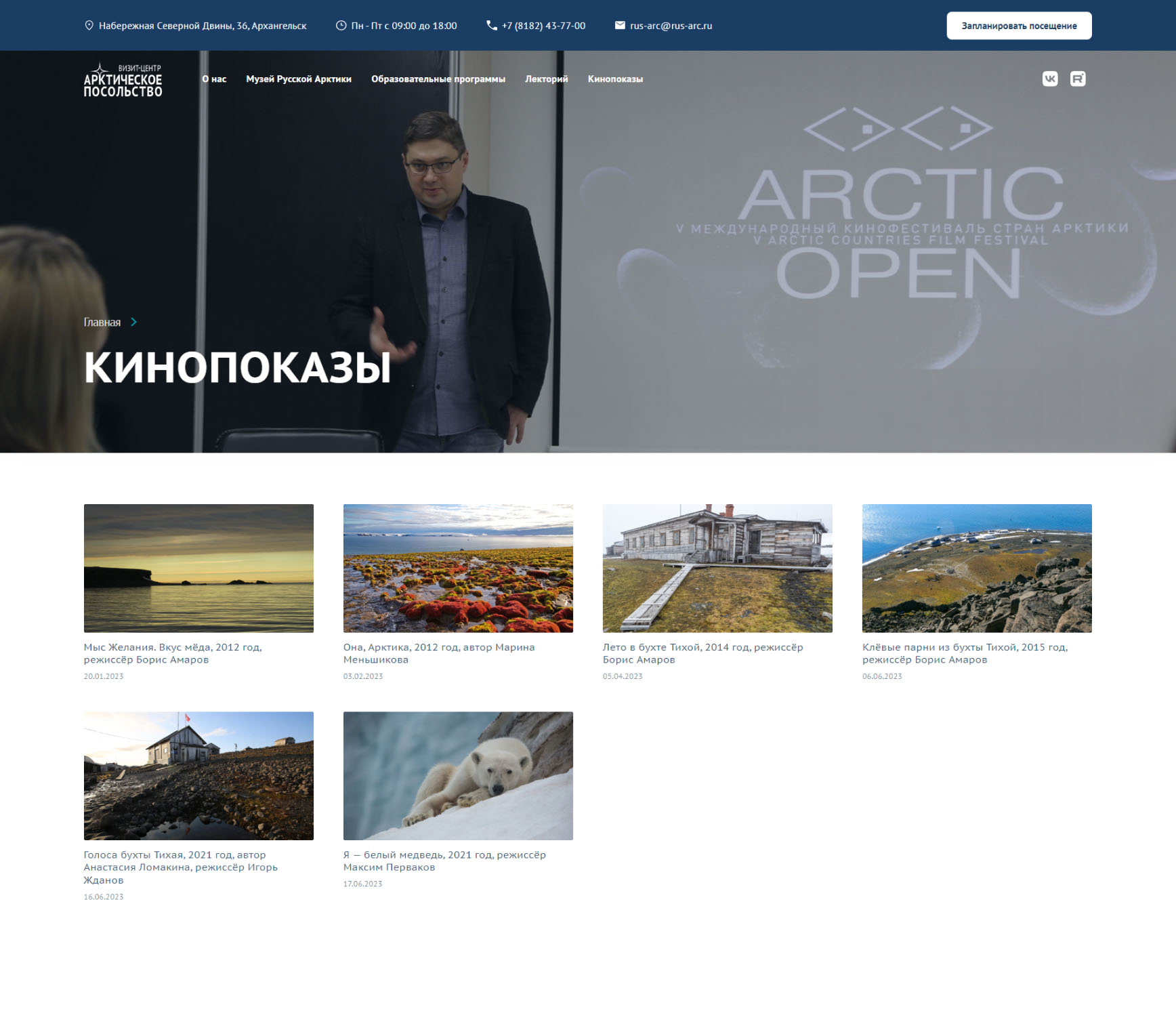Open Образовательные программы menu item
The image size is (1176, 1011).
[438, 79]
